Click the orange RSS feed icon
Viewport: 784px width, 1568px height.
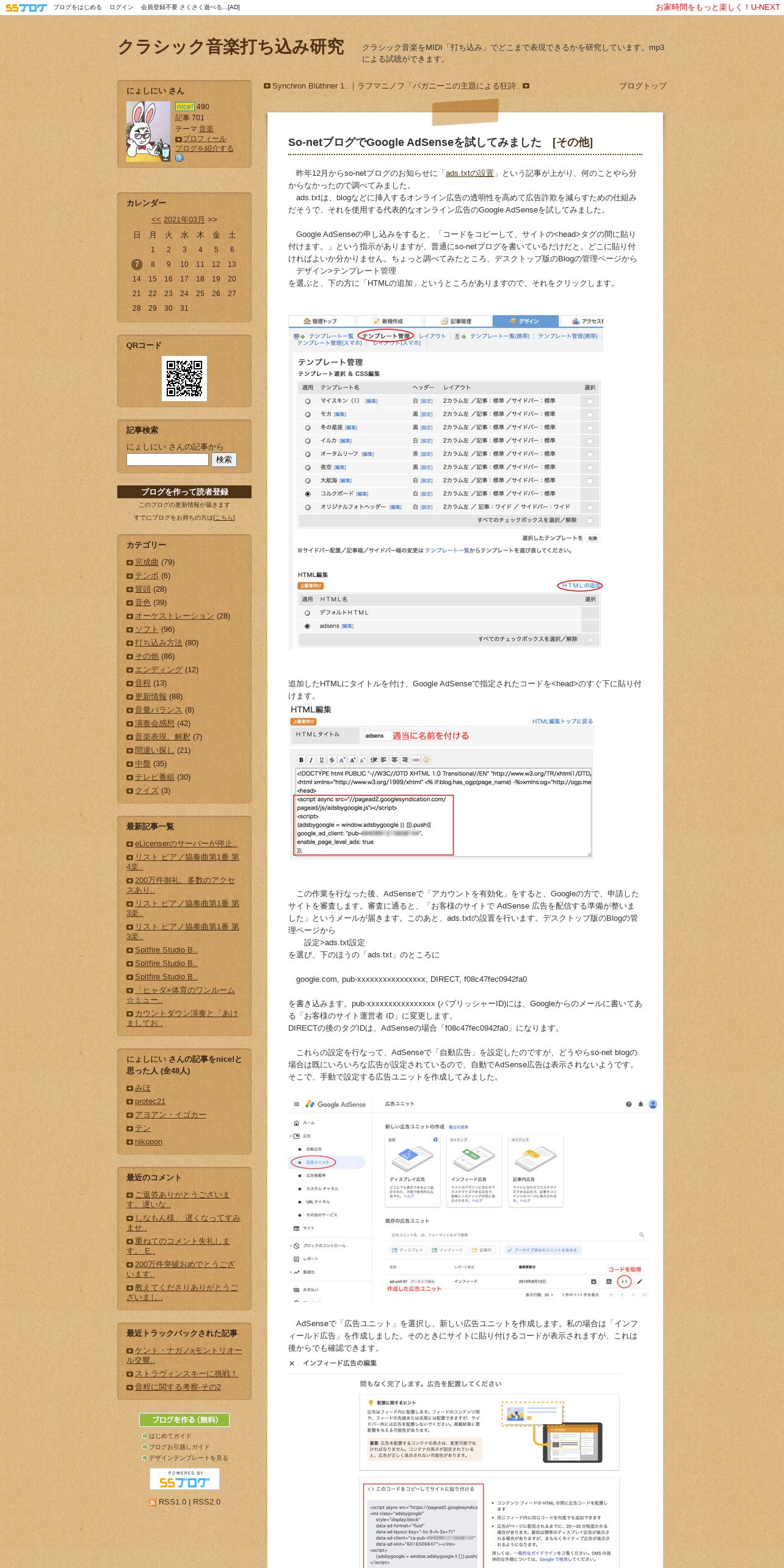(153, 1503)
